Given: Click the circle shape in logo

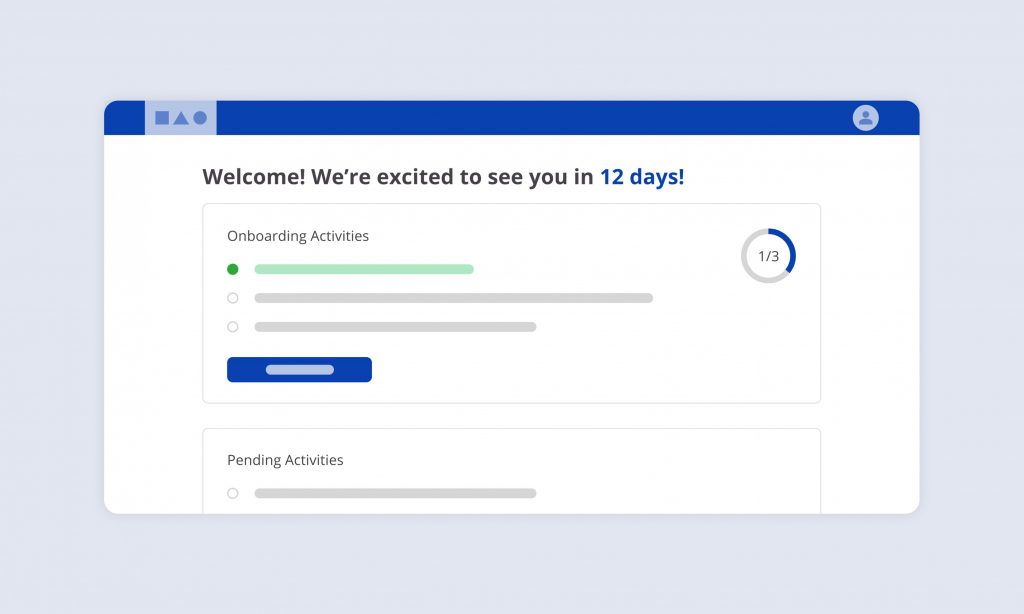Looking at the screenshot, I should tap(200, 118).
